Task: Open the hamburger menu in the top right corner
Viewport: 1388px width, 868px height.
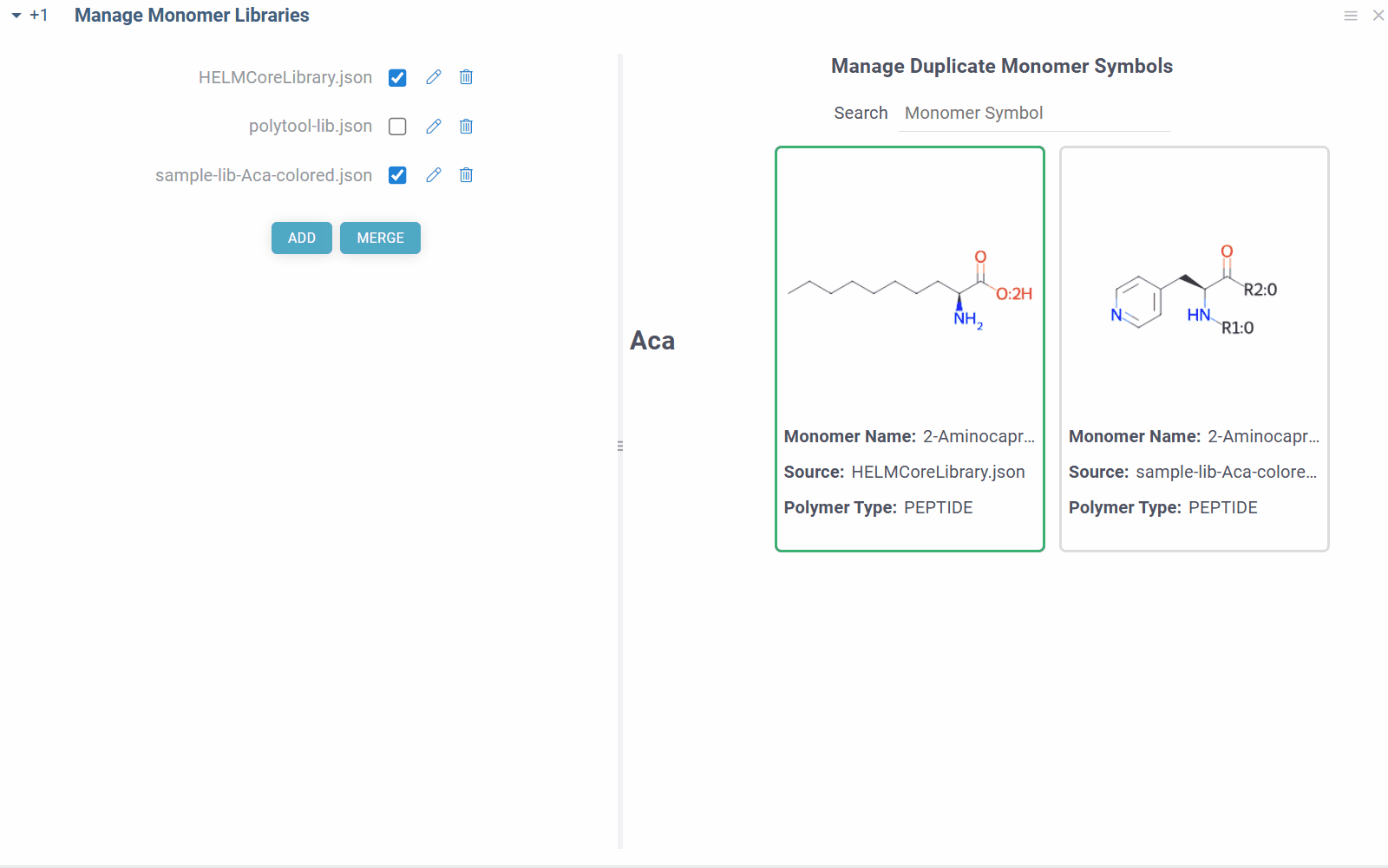Action: (x=1350, y=15)
